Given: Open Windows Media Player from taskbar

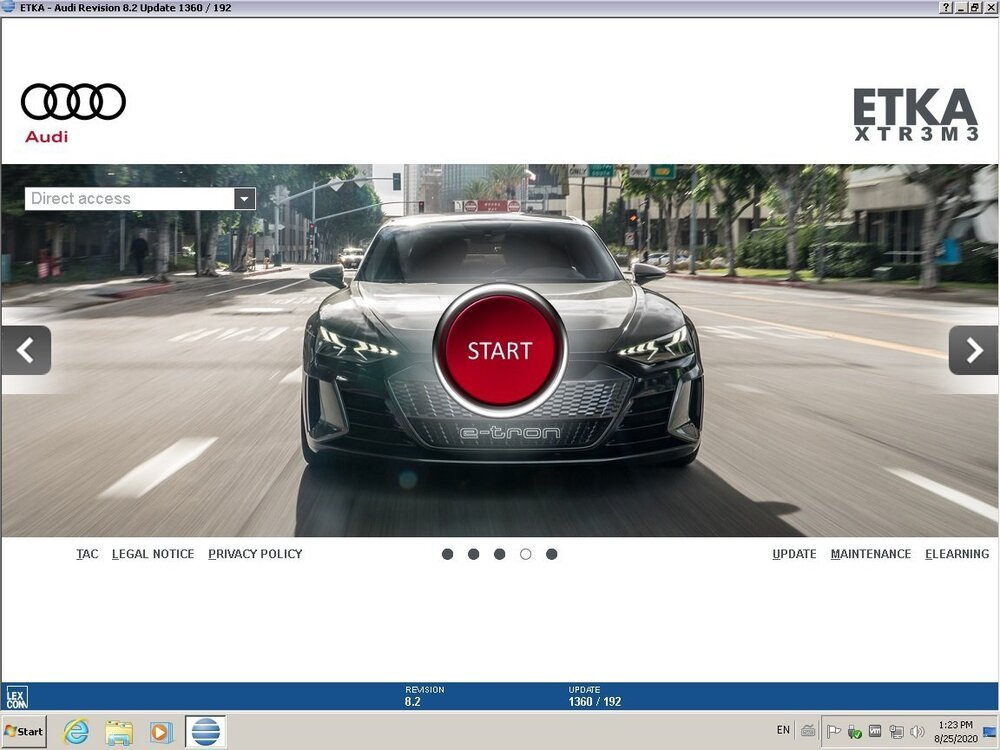Looking at the screenshot, I should pyautogui.click(x=161, y=732).
